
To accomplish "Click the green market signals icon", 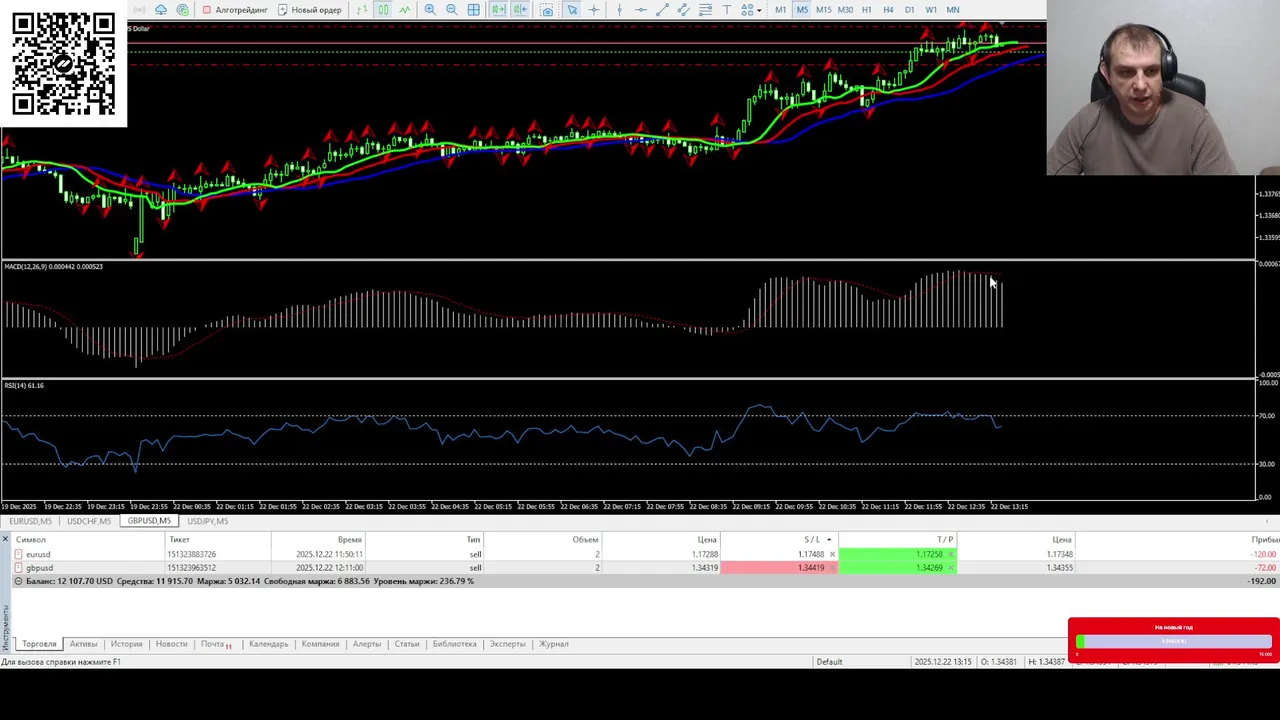I will [182, 9].
